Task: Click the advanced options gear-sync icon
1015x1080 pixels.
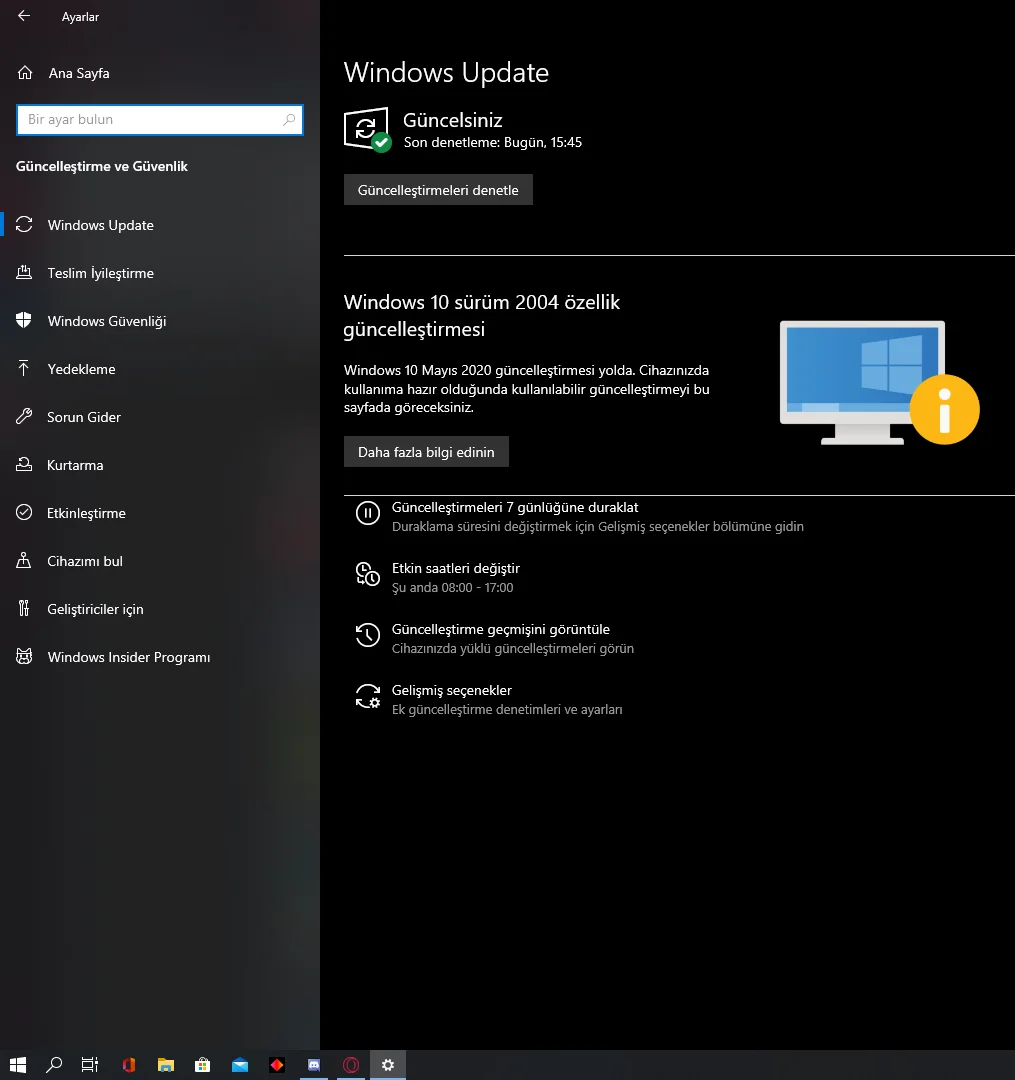Action: pos(368,696)
